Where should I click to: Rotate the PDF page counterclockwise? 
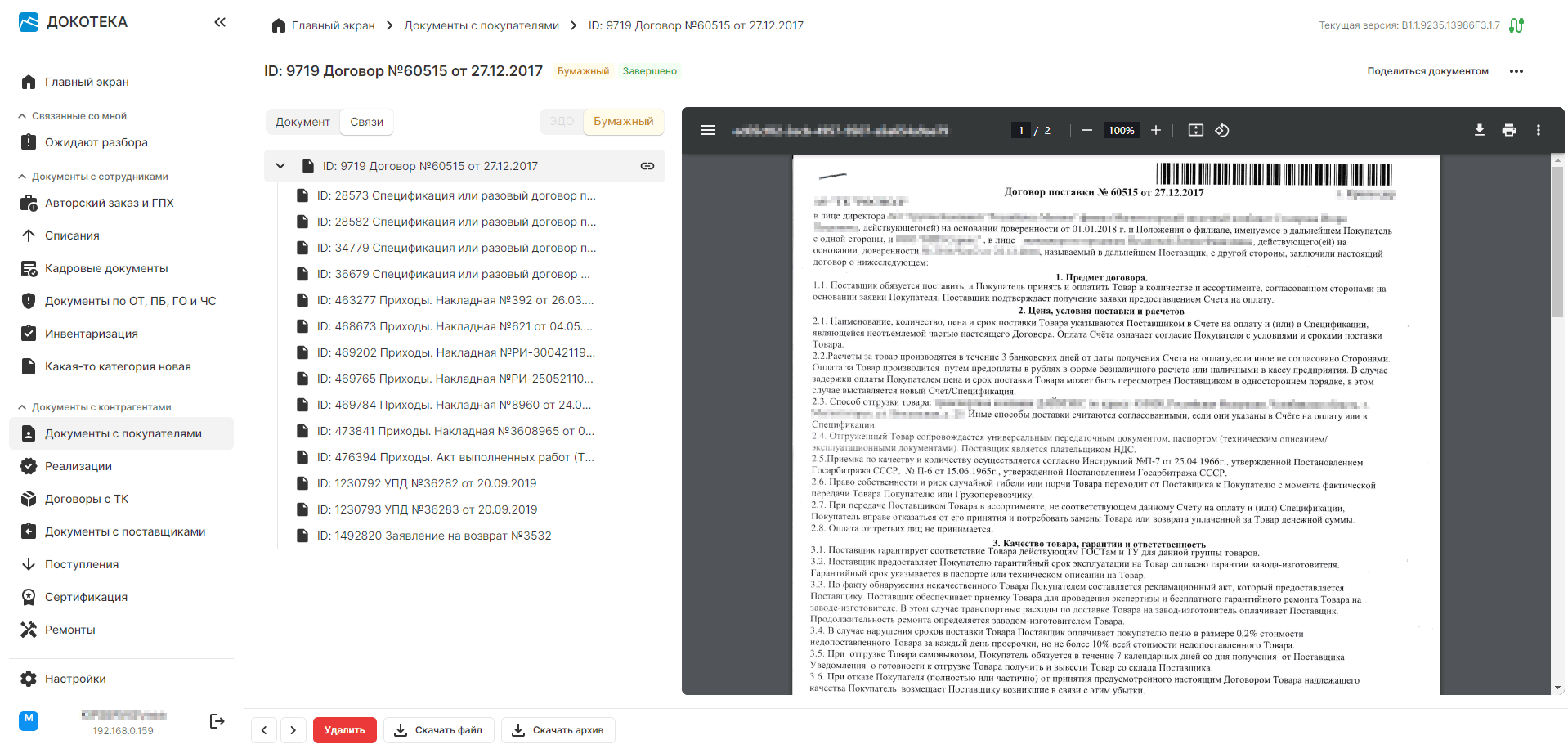(1222, 130)
